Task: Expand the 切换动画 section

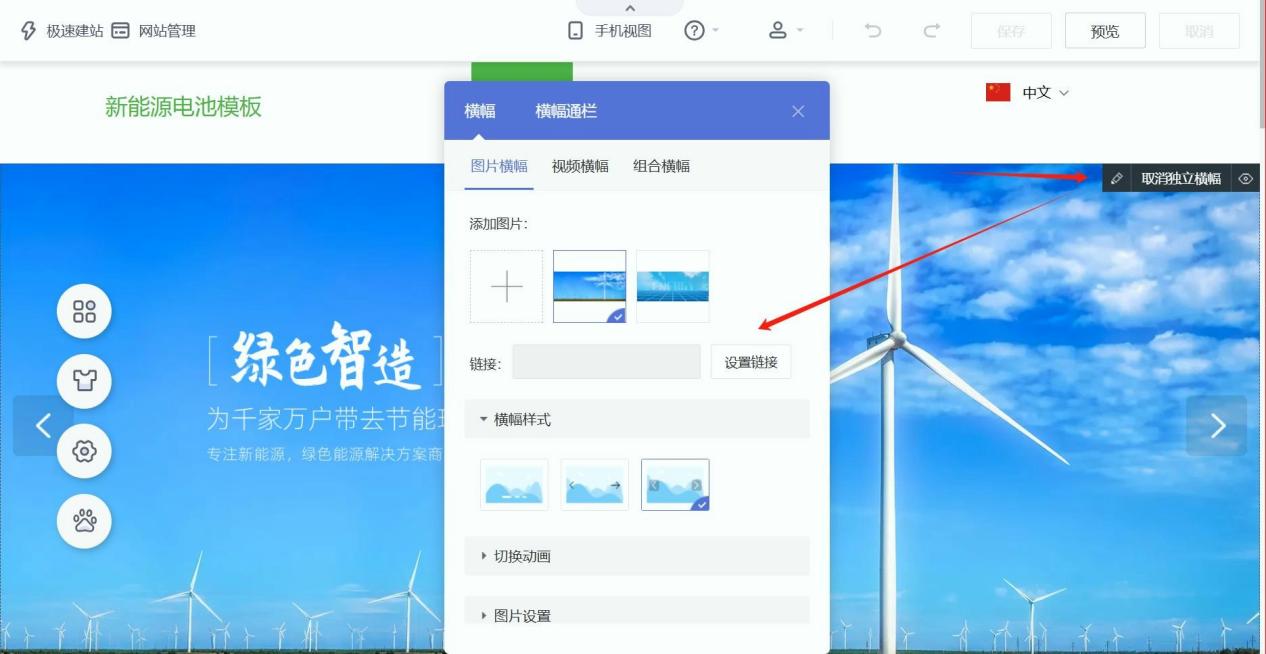Action: [636, 556]
